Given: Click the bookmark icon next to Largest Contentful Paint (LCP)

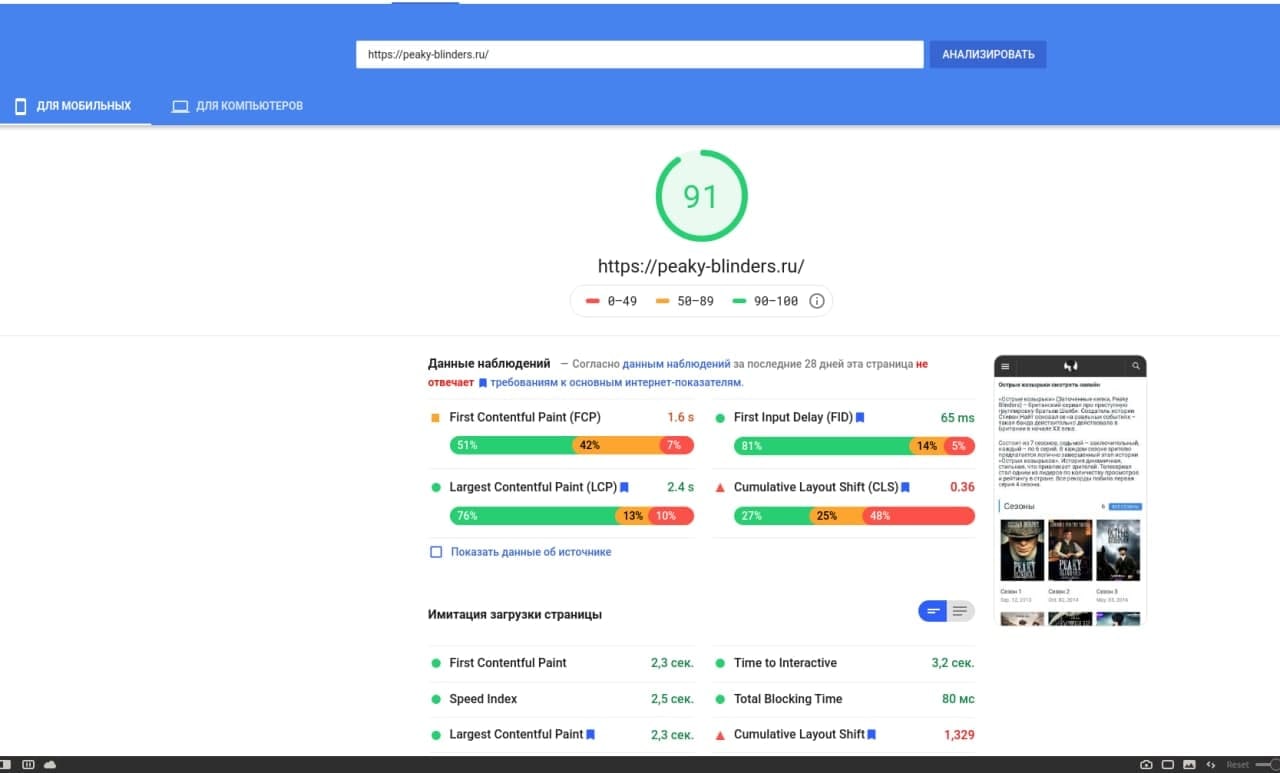Looking at the screenshot, I should tap(624, 488).
